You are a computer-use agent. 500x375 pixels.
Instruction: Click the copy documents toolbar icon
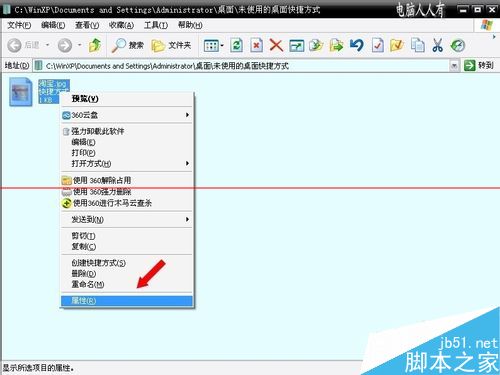pyautogui.click(x=417, y=45)
